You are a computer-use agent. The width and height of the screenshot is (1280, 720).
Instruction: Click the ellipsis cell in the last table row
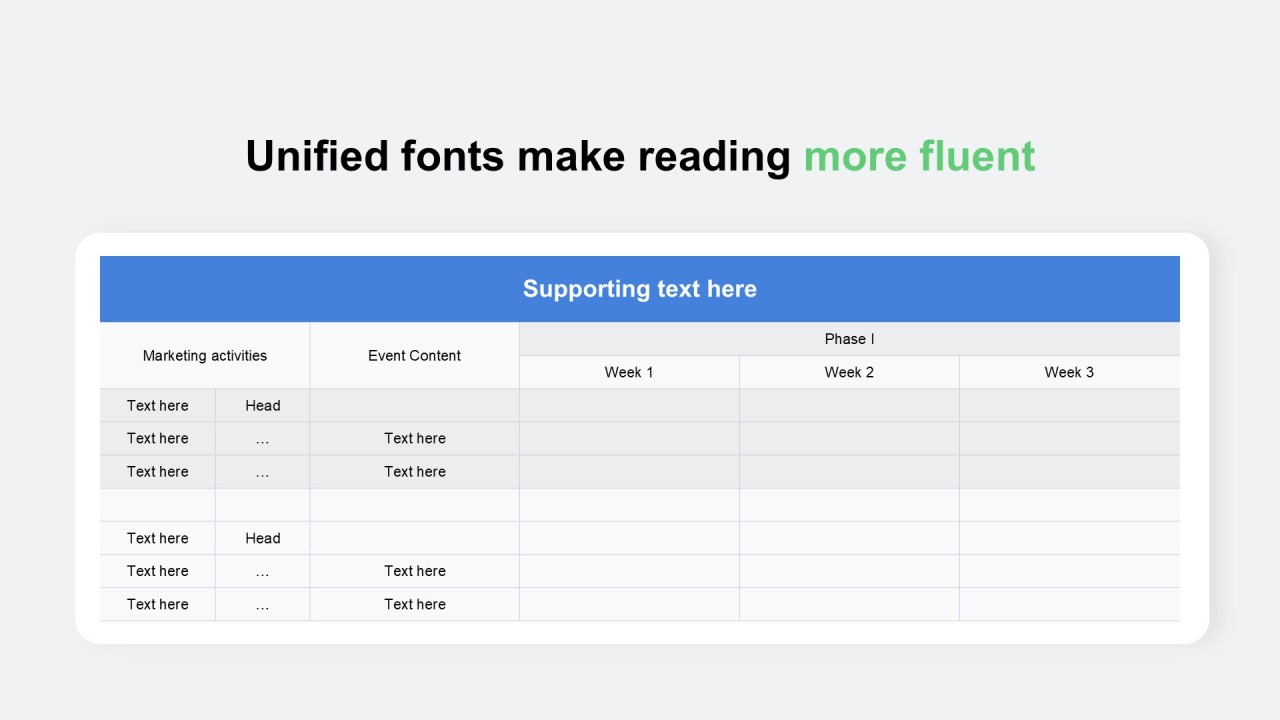coord(263,604)
